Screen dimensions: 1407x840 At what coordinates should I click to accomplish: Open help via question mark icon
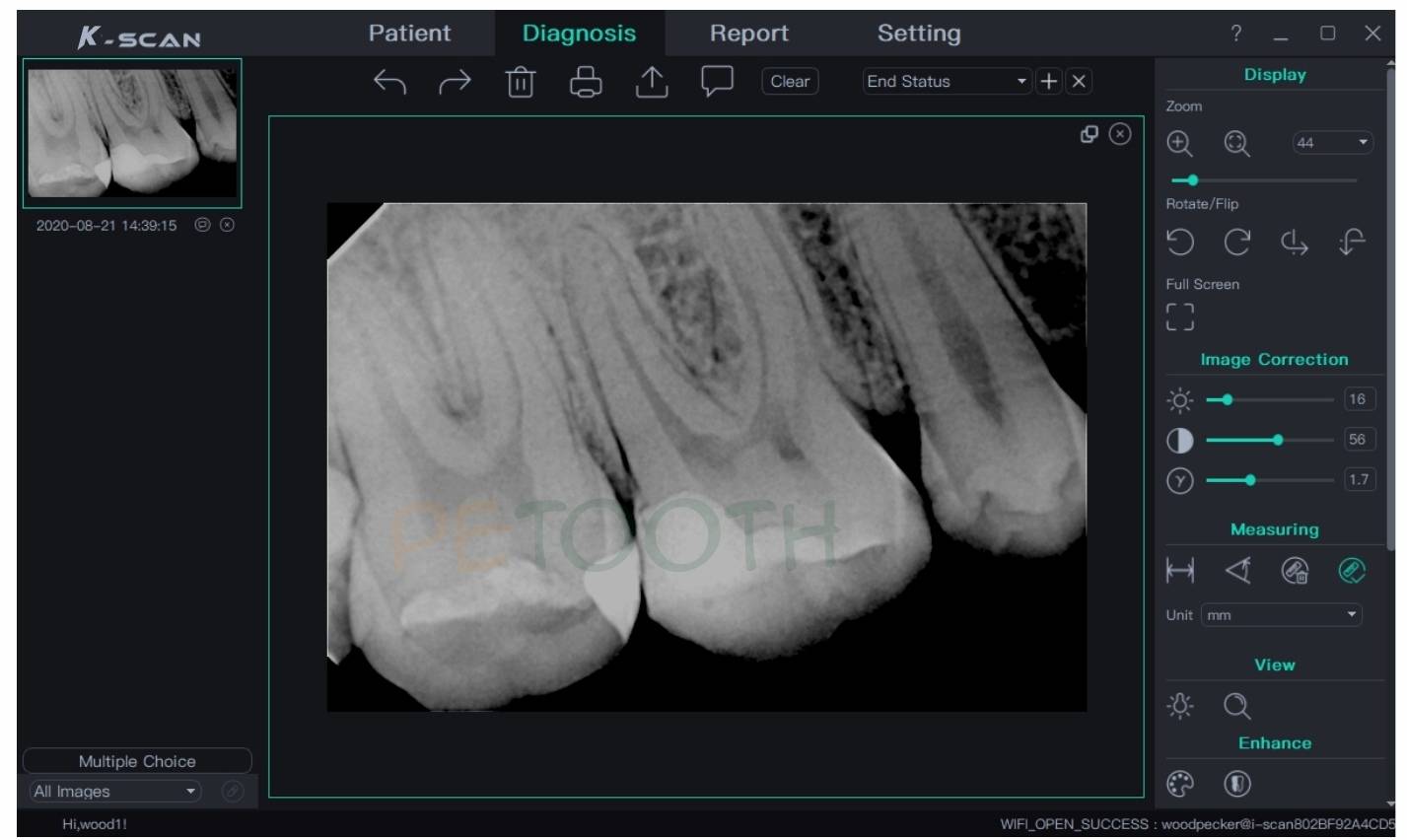(x=1236, y=34)
